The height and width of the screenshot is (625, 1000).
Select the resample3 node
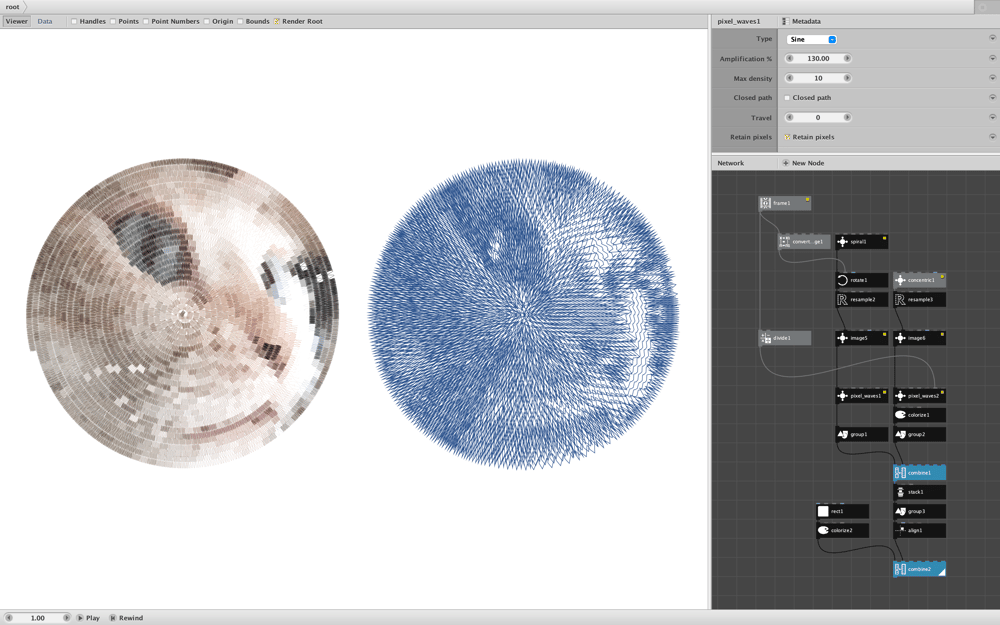[x=920, y=300]
